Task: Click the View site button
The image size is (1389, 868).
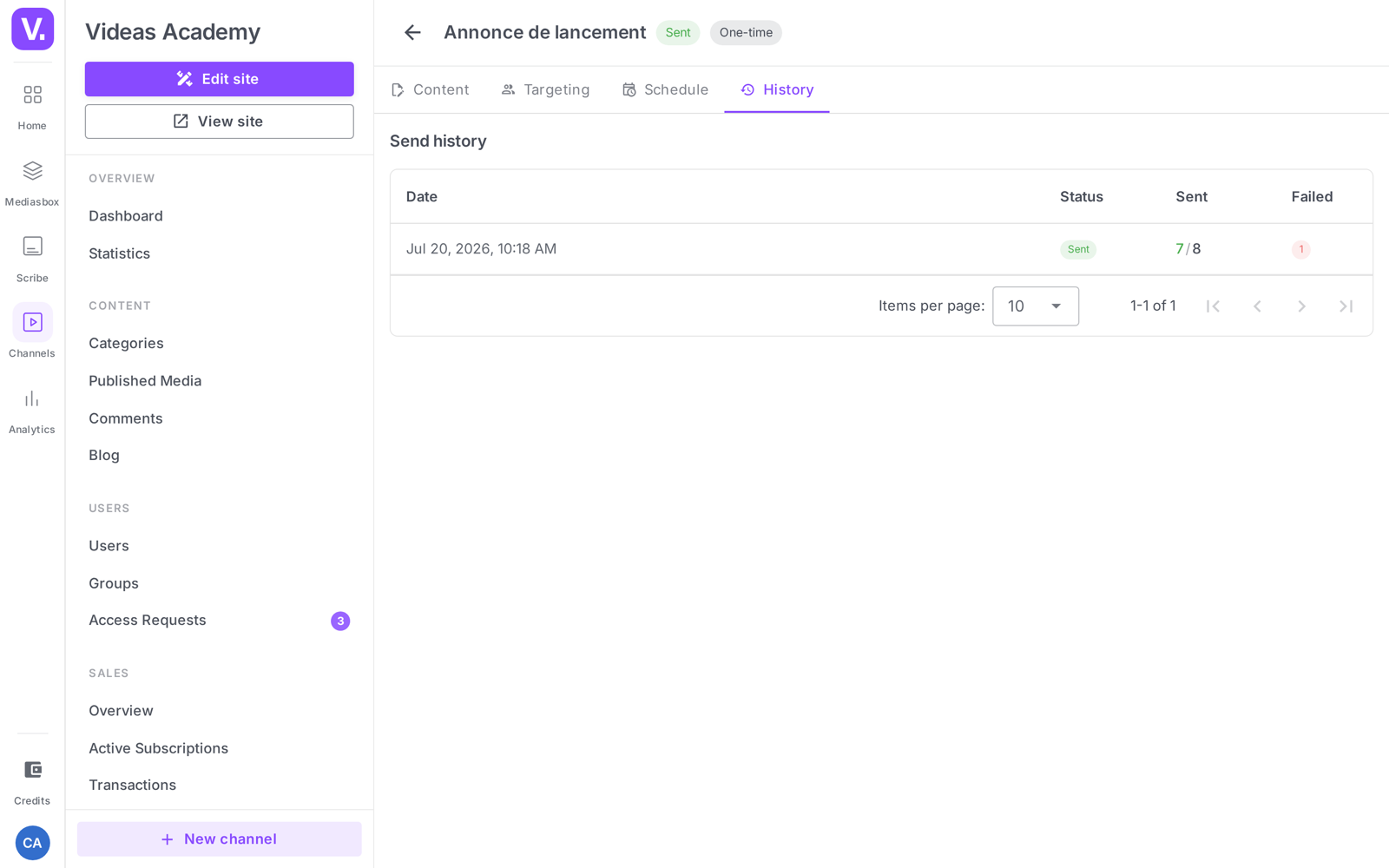Action: coord(220,122)
